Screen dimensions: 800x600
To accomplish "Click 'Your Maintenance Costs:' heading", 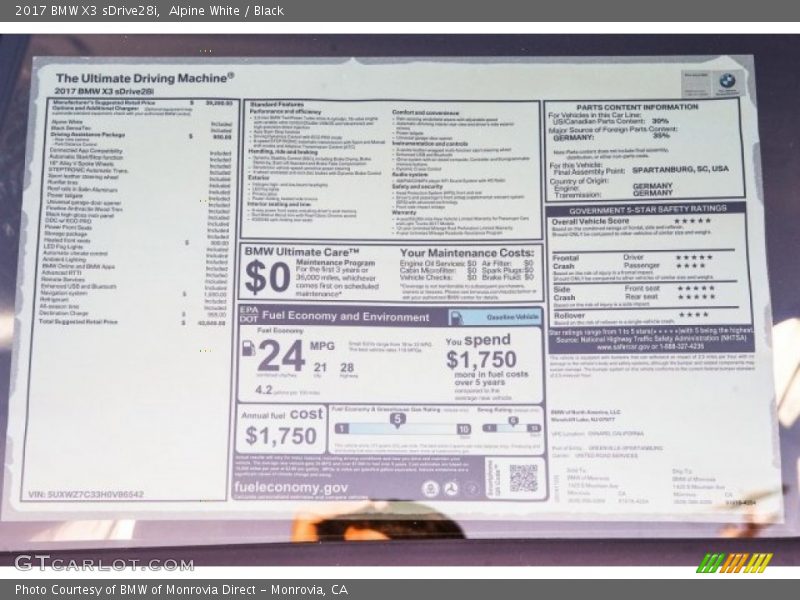I will click(467, 253).
